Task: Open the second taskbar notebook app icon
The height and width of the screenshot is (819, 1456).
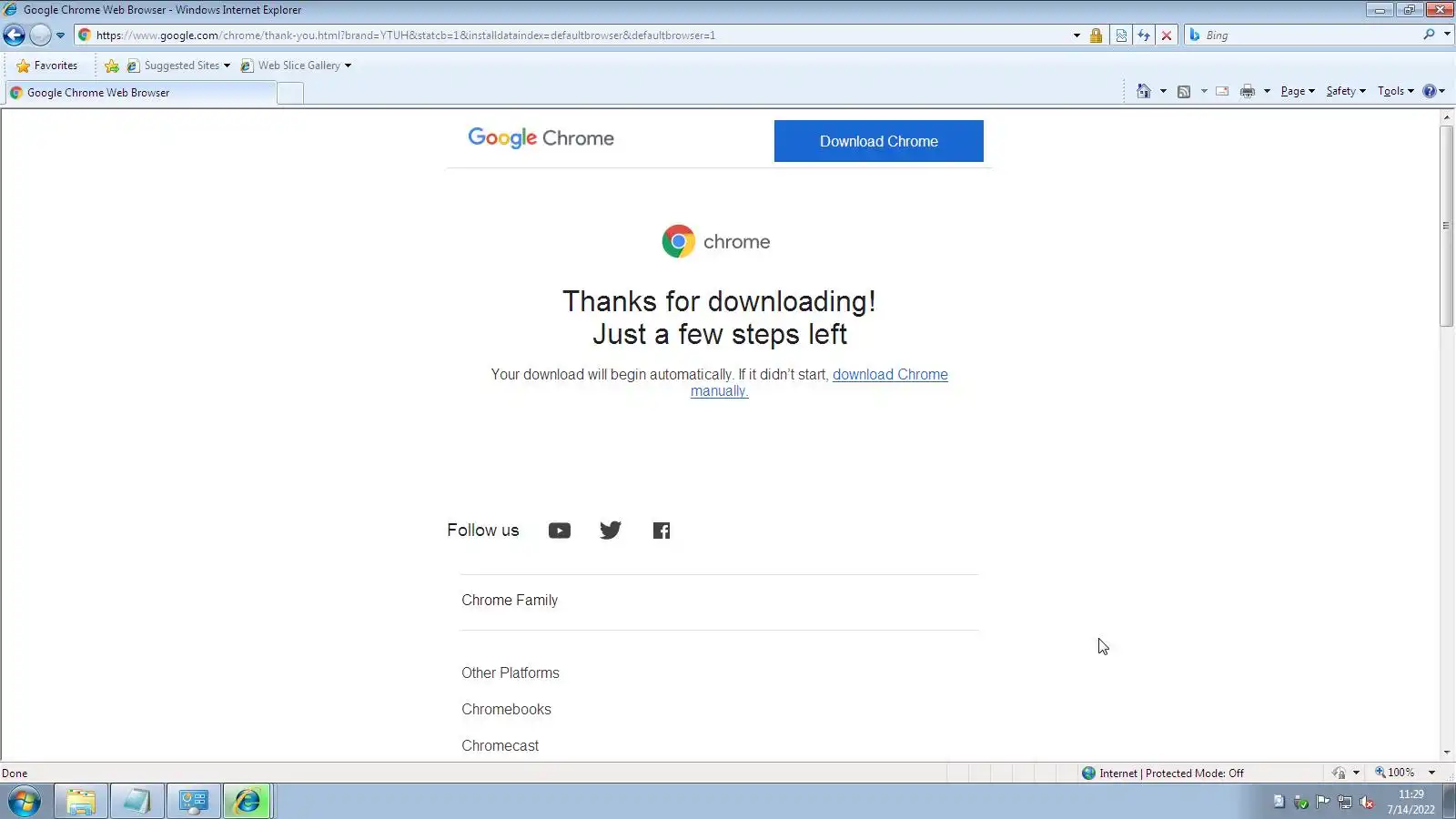Action: (x=137, y=802)
